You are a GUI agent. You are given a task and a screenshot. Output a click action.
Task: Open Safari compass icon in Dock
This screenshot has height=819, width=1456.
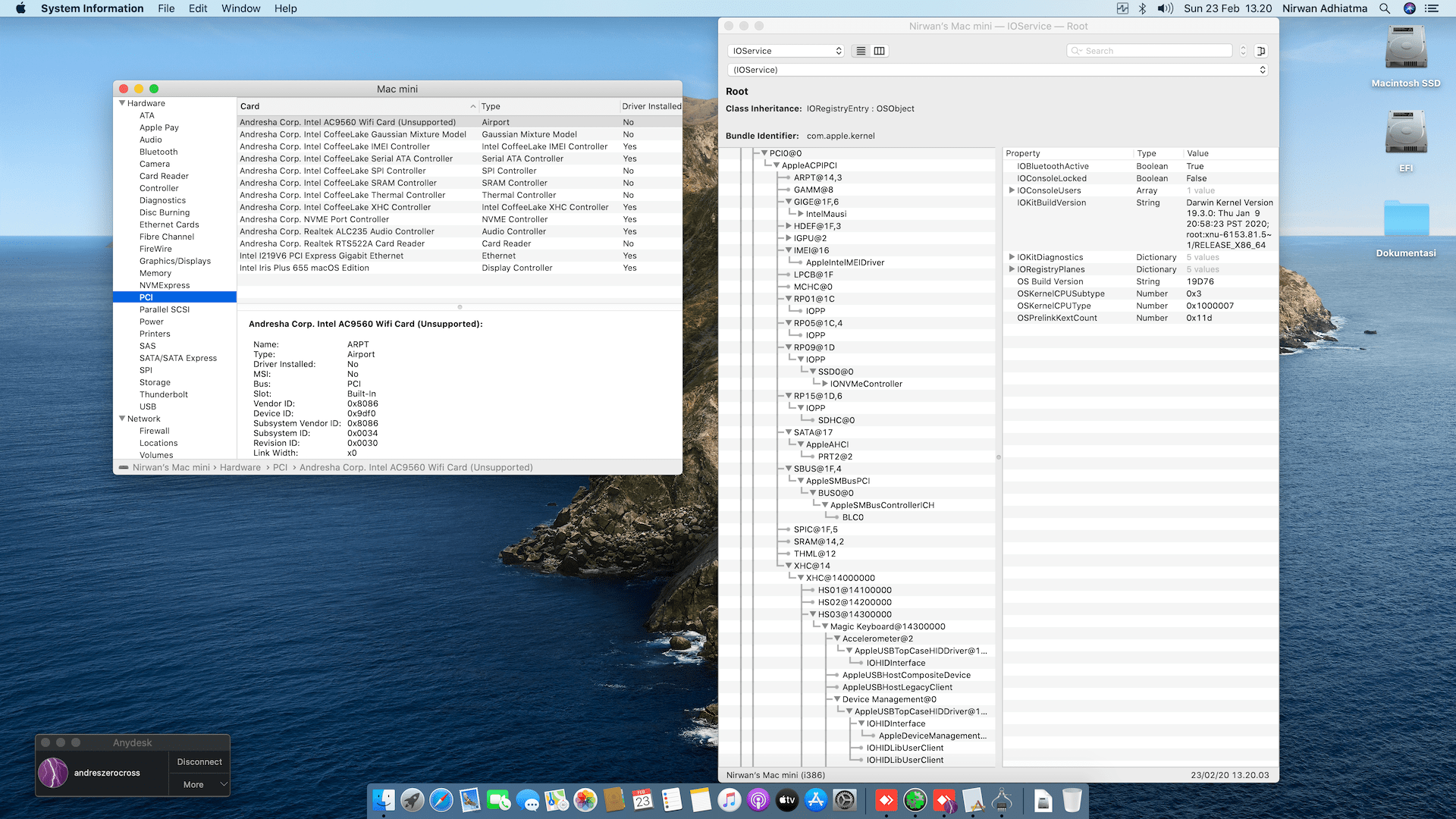click(x=441, y=800)
